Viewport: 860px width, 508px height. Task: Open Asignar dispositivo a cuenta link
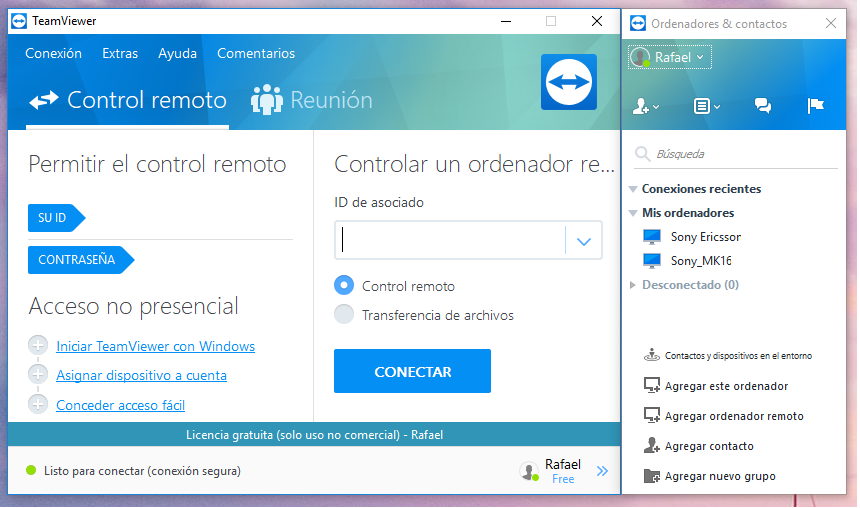point(142,375)
